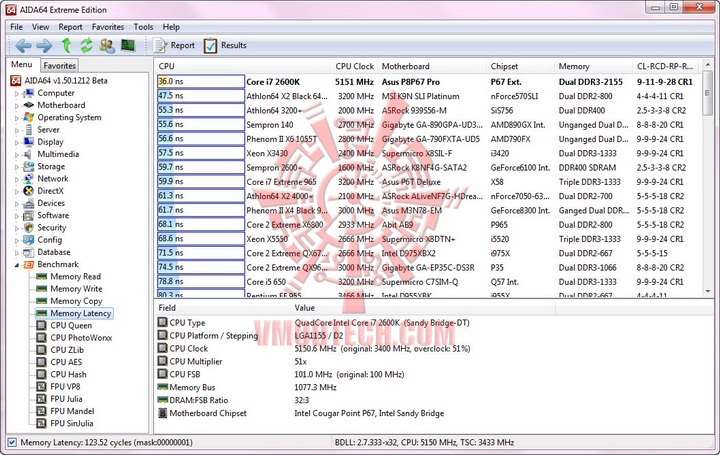Click the Server node icon
Screen dimensions: 720x455
(x=29, y=130)
